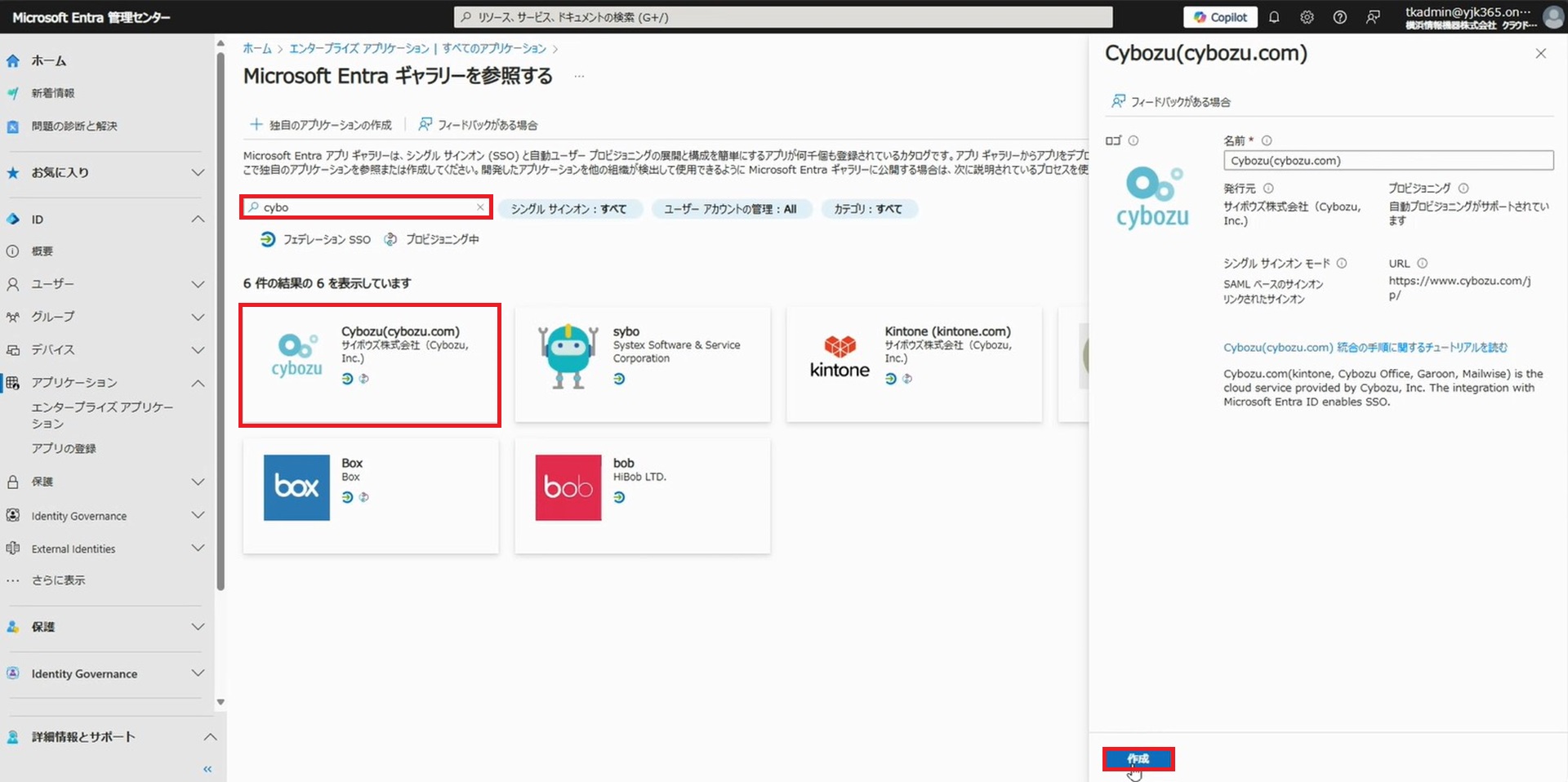Click the Box logo icon
Screen dimensions: 1568x782
296,487
